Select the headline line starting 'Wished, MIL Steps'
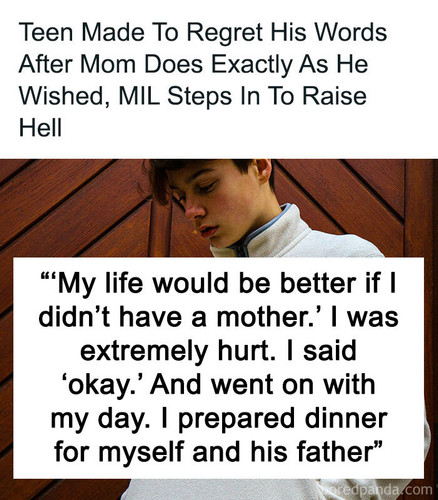Viewport: 438px width, 500px height. pyautogui.click(x=193, y=96)
